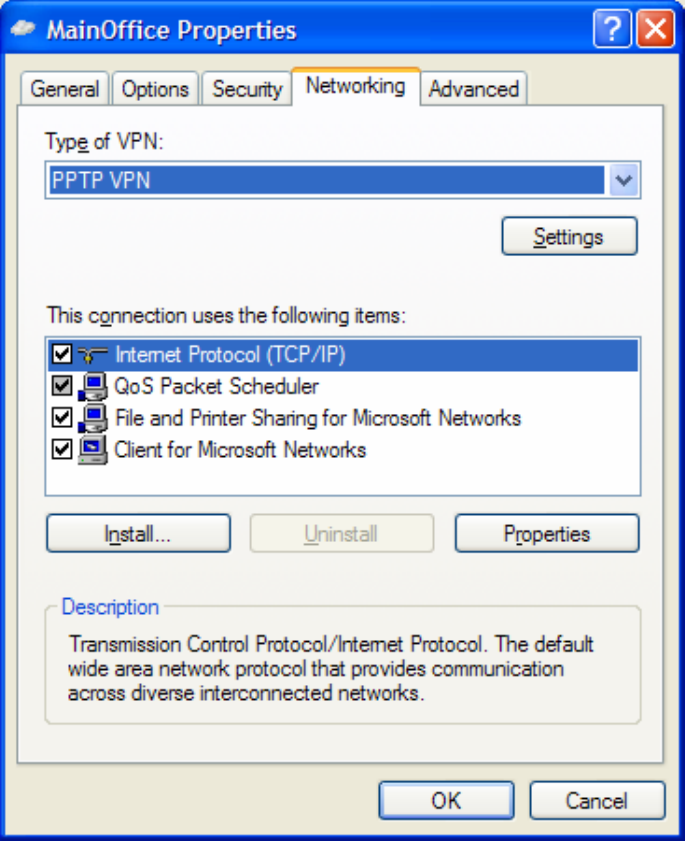
Task: Open the Type of VPN dropdown arrow
Action: tap(624, 181)
